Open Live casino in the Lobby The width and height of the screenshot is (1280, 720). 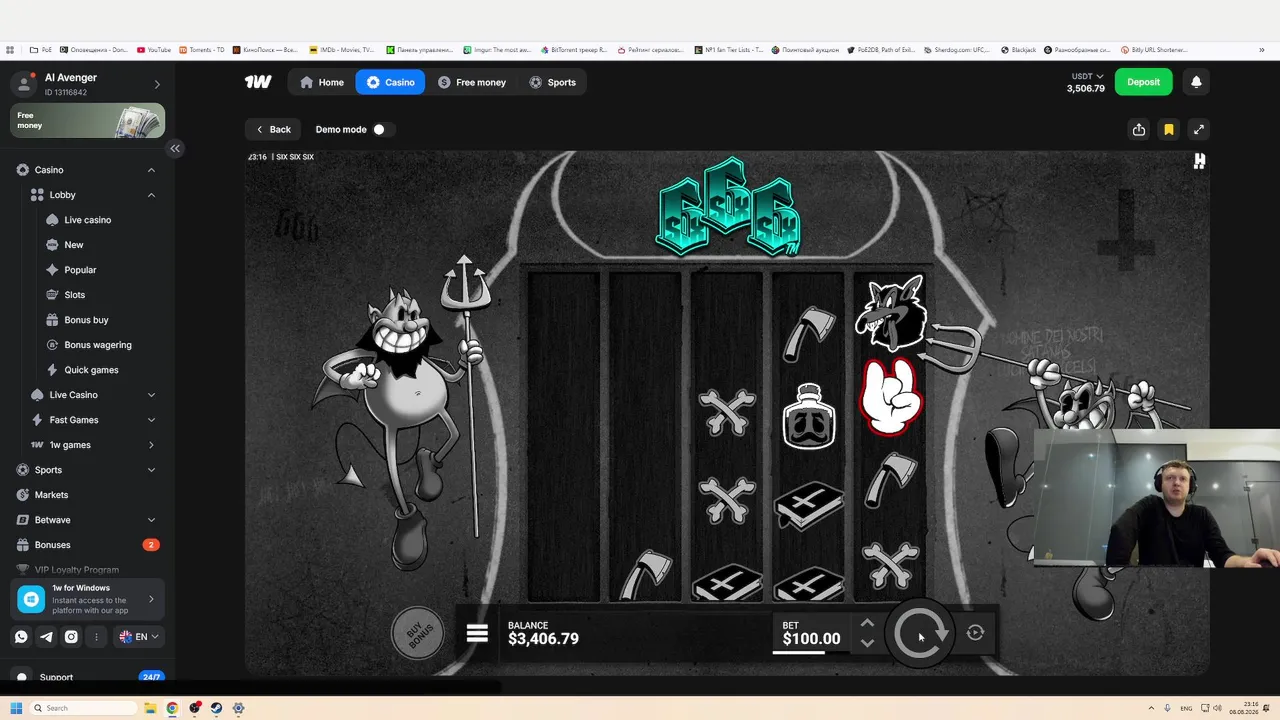pyautogui.click(x=88, y=220)
